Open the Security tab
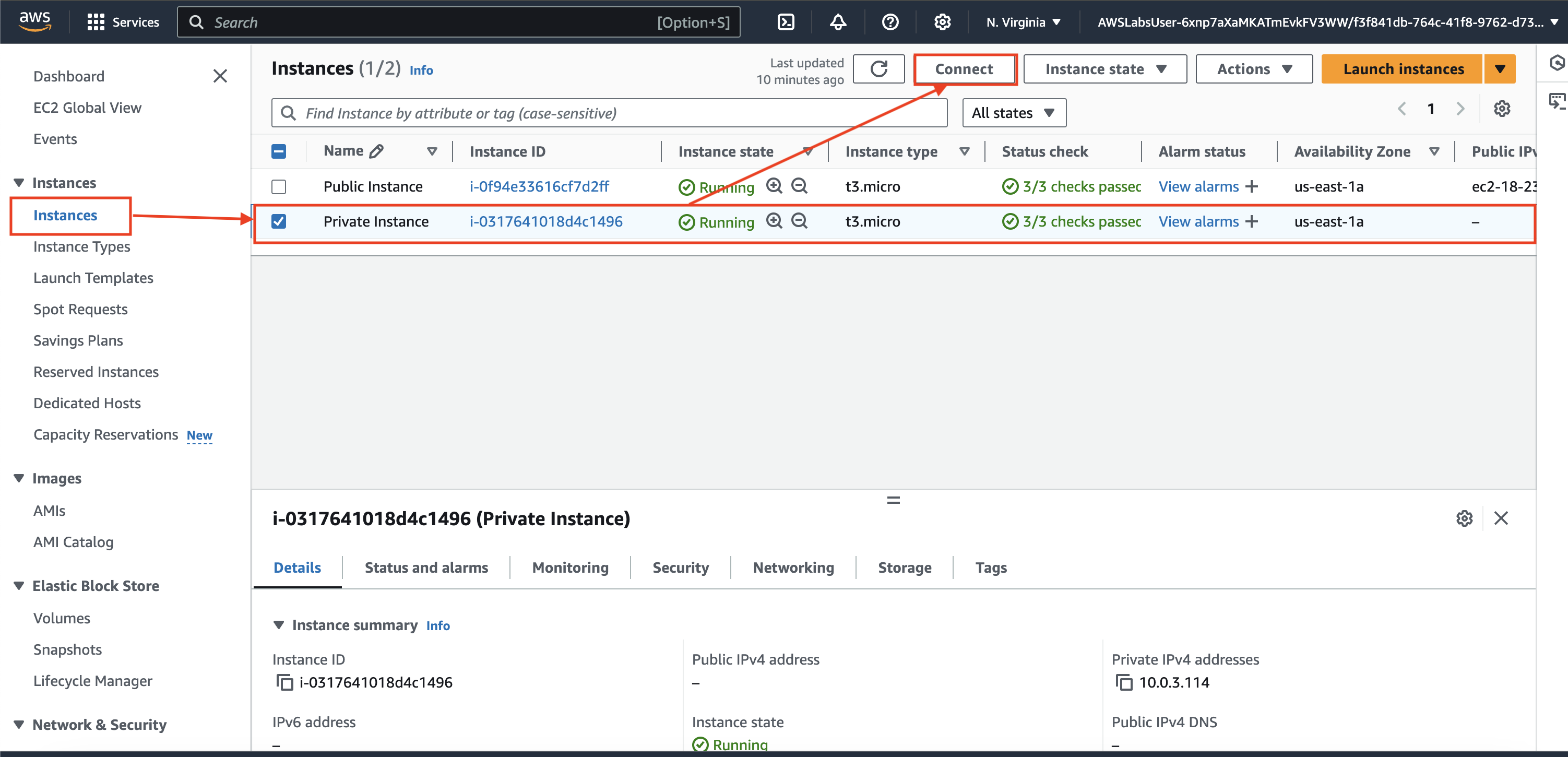Image resolution: width=1568 pixels, height=757 pixels. tap(681, 567)
